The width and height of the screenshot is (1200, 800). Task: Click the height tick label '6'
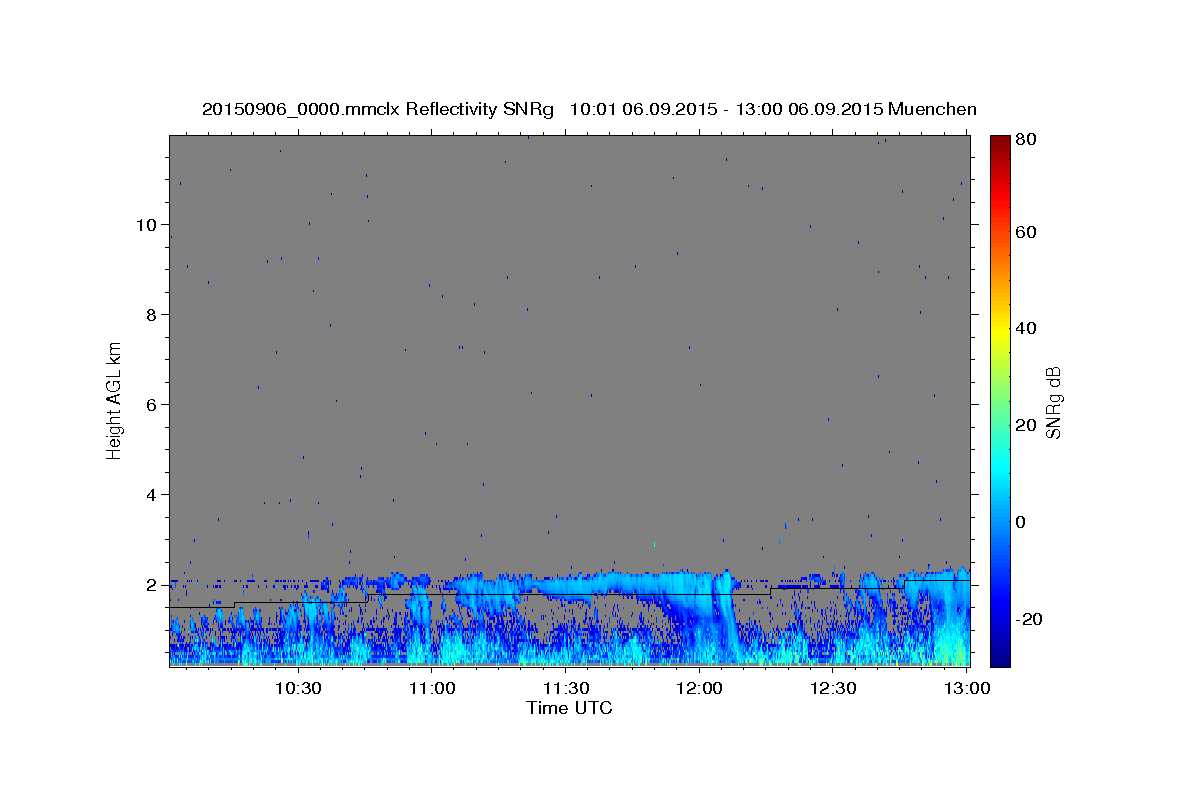[153, 405]
